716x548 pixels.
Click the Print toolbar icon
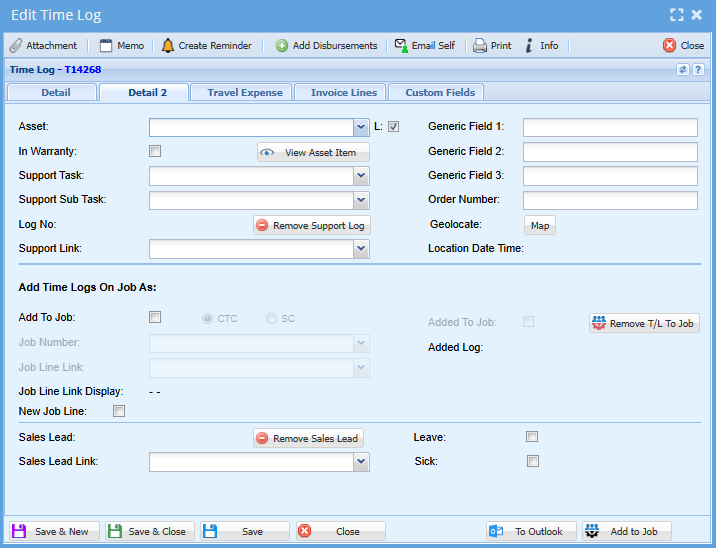[x=480, y=46]
